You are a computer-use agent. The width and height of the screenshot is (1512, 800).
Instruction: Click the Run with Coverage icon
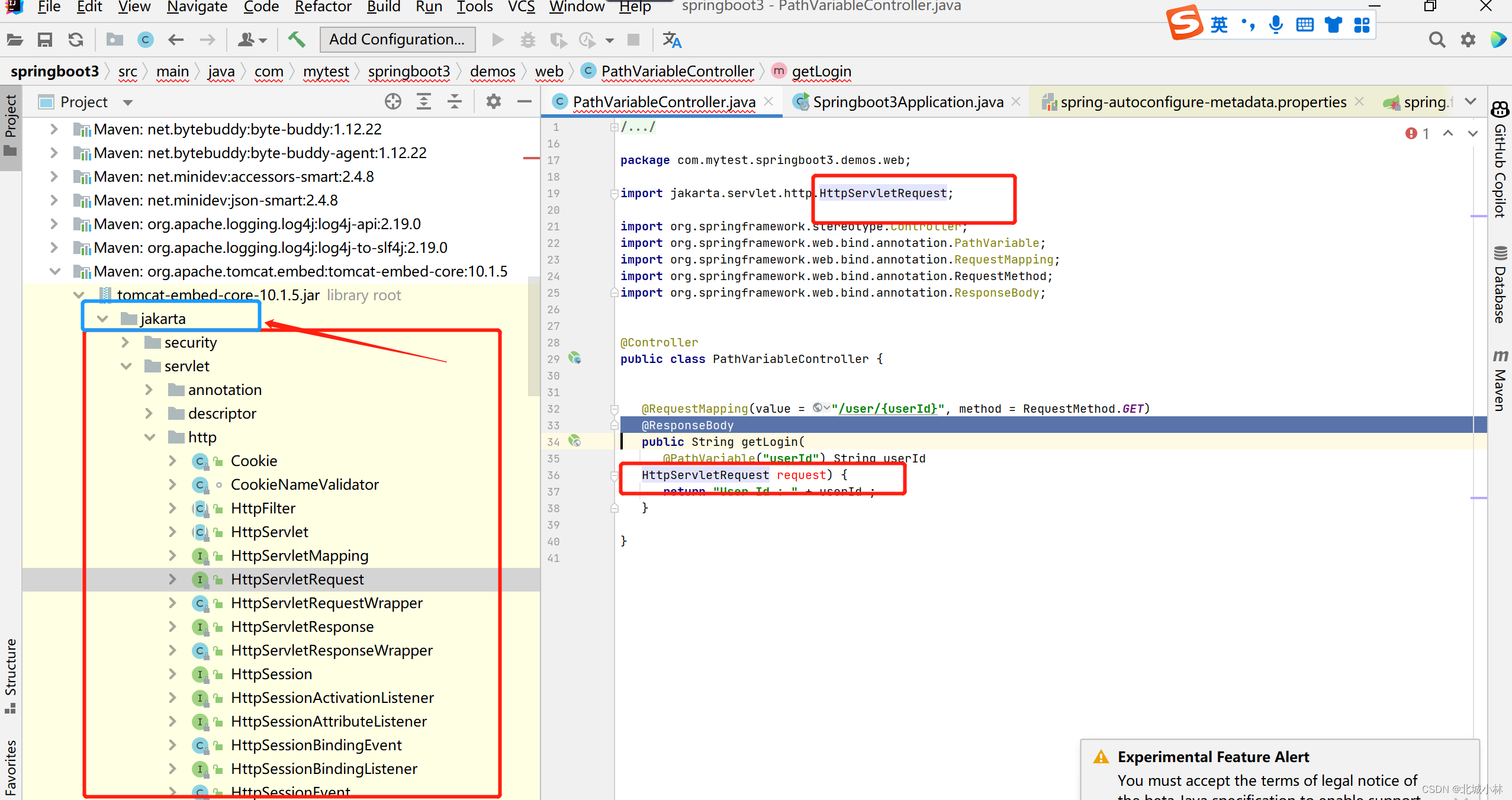point(558,40)
